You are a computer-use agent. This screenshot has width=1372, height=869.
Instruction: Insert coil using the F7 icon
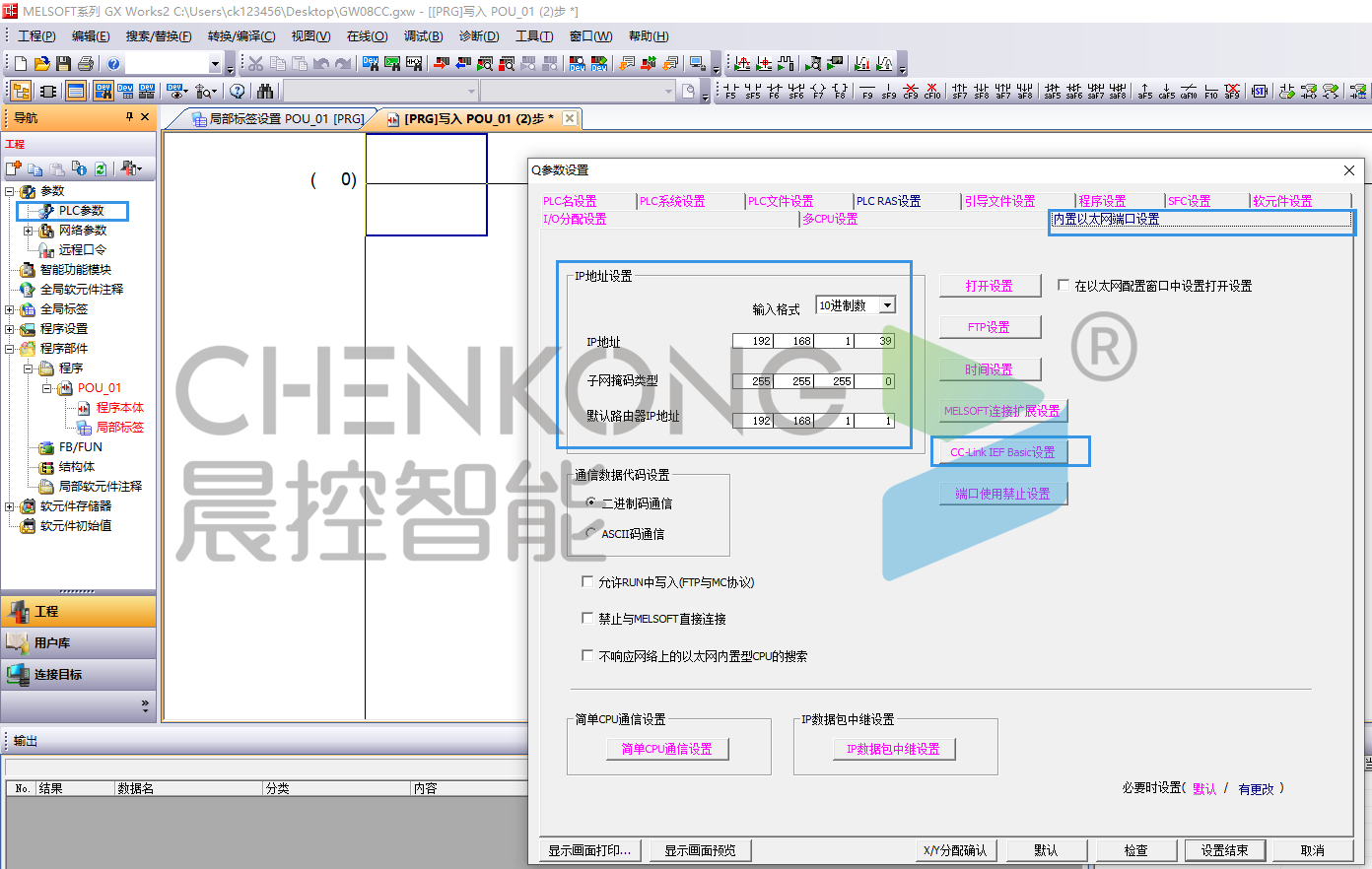(x=818, y=92)
